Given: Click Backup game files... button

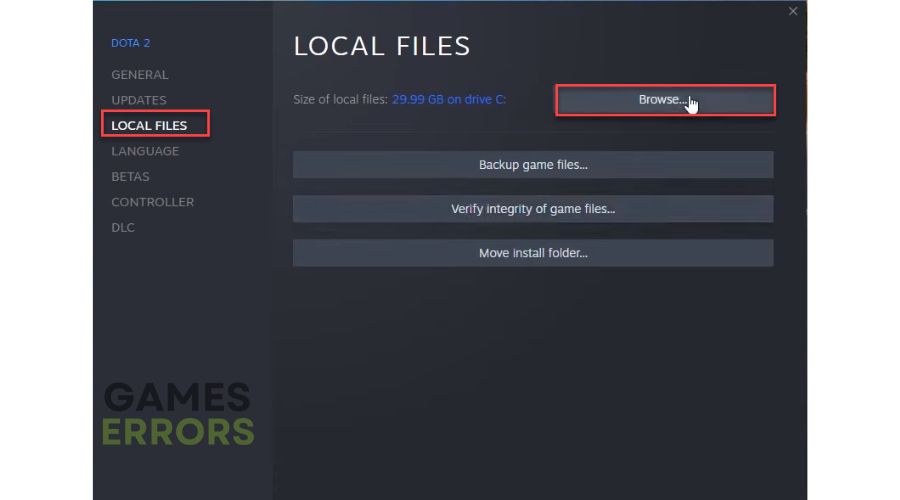Looking at the screenshot, I should click(x=533, y=165).
